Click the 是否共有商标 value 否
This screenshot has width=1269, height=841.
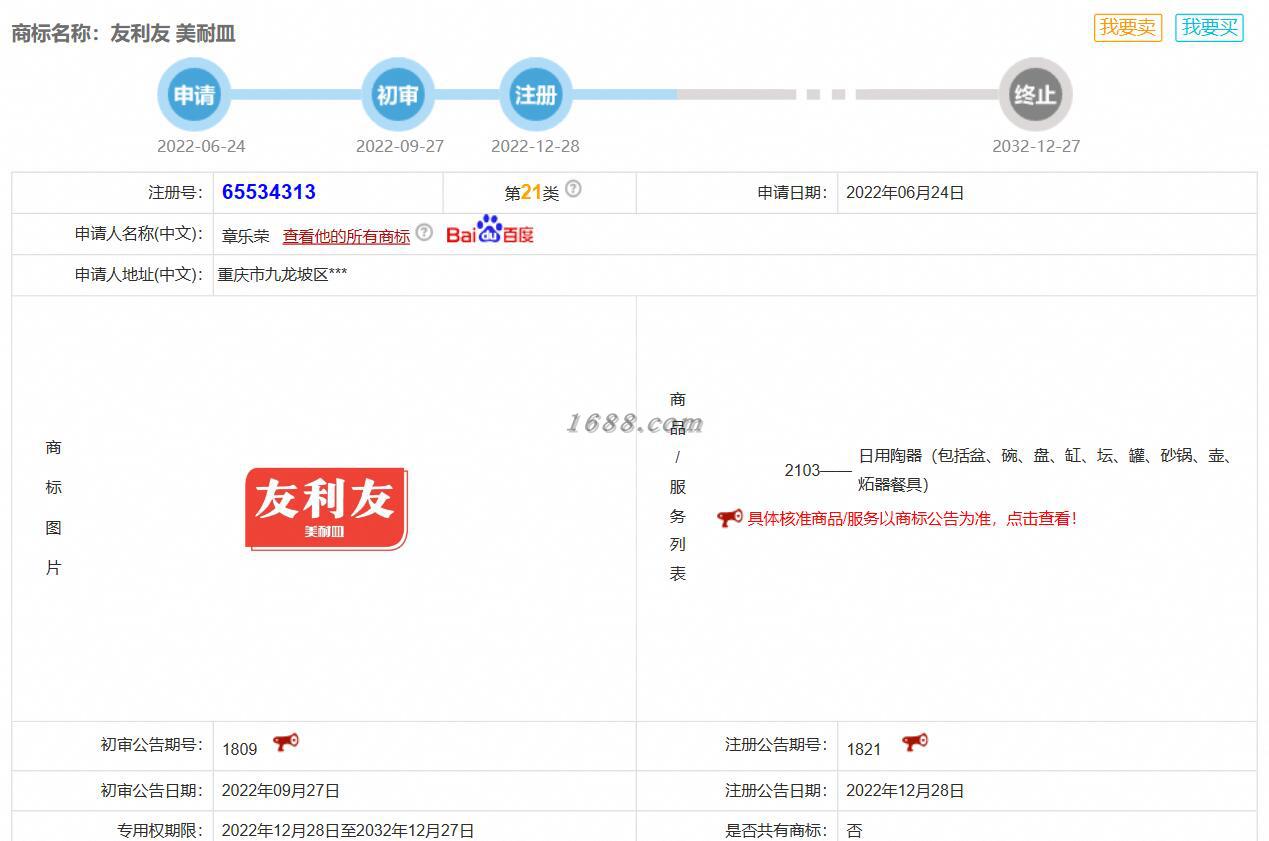(x=854, y=831)
